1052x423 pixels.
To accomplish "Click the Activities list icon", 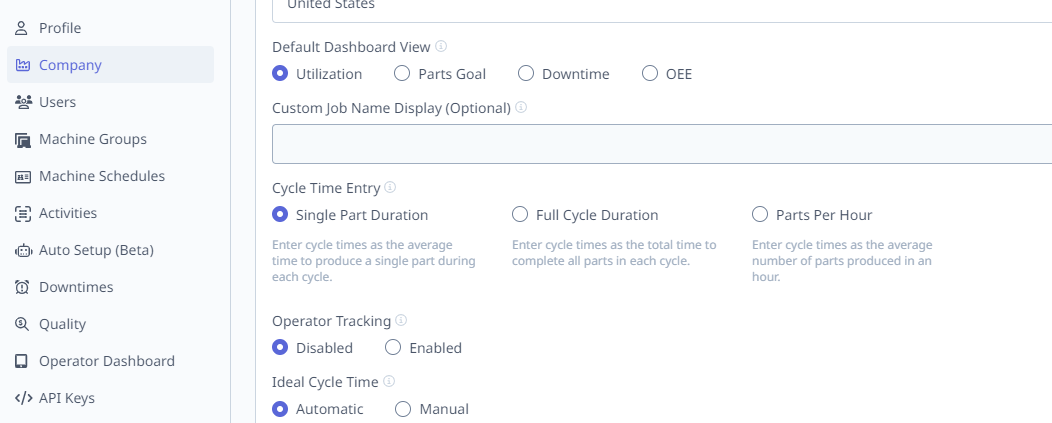I will point(23,214).
